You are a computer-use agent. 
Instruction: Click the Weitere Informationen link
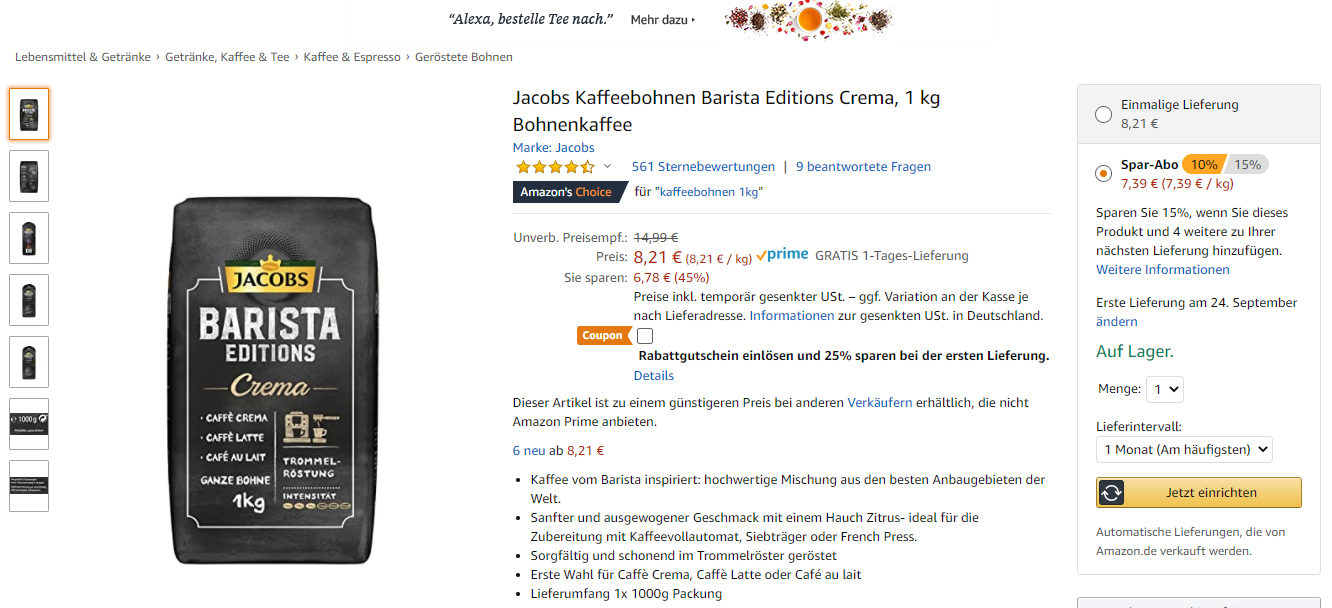(1162, 270)
